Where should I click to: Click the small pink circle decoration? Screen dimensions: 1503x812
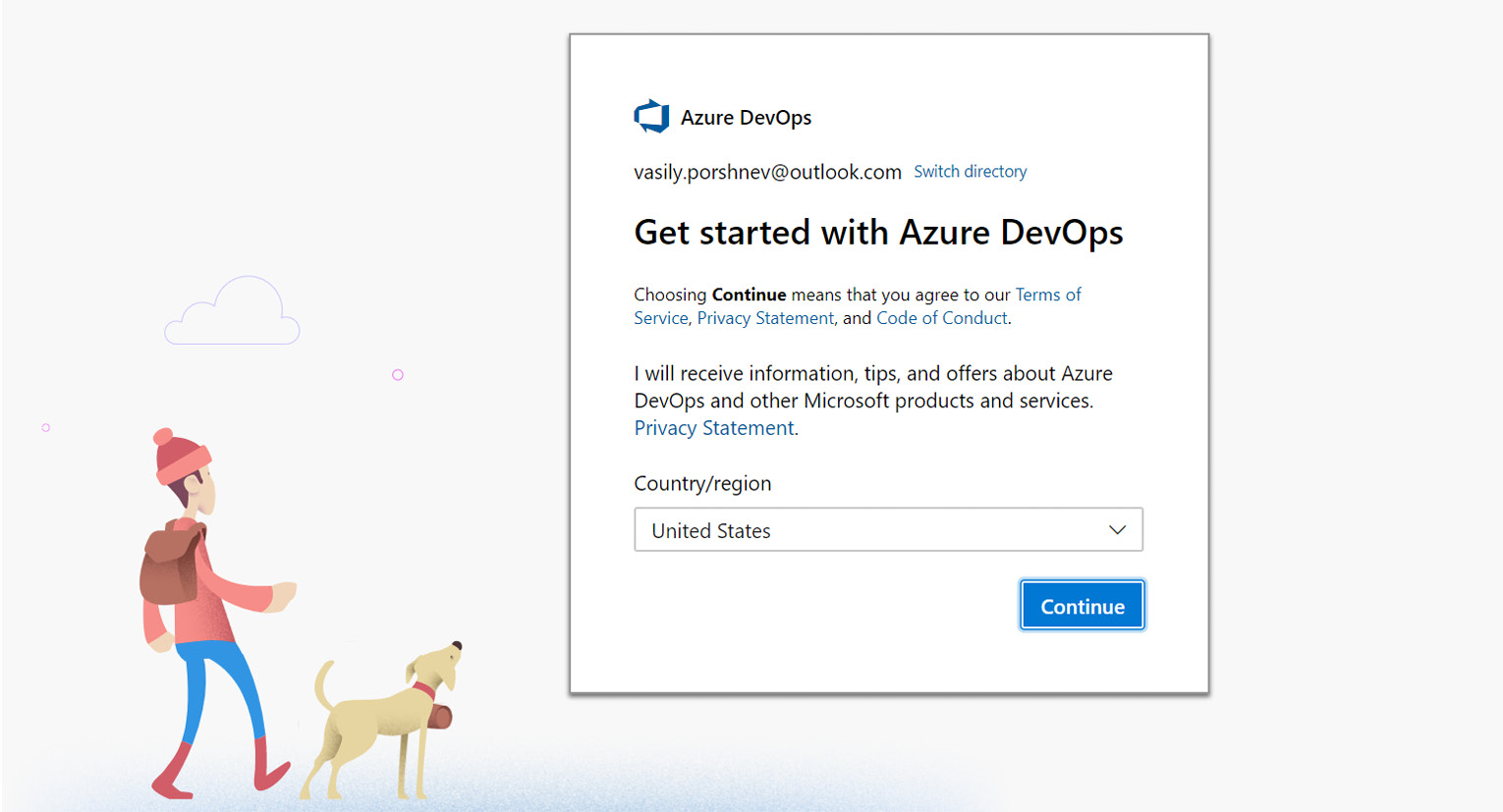(398, 374)
